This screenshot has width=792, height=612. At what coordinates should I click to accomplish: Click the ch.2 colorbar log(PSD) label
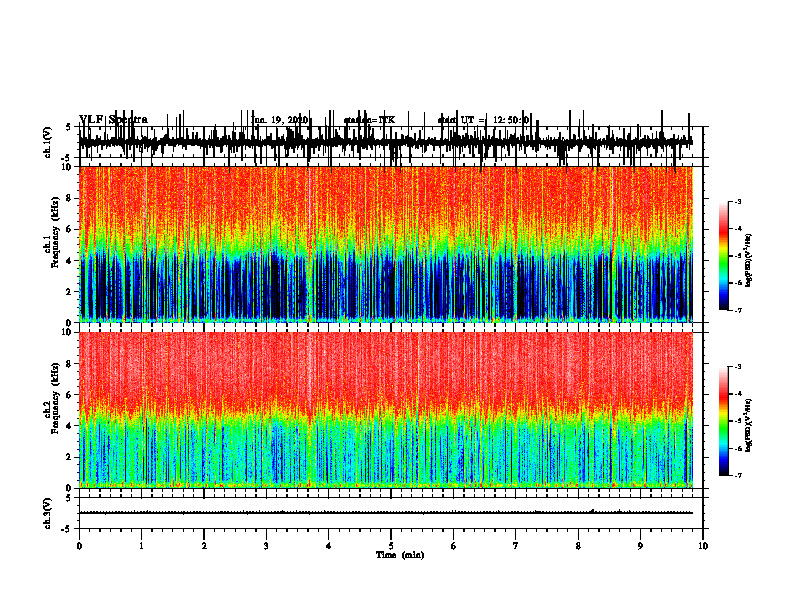click(x=749, y=426)
